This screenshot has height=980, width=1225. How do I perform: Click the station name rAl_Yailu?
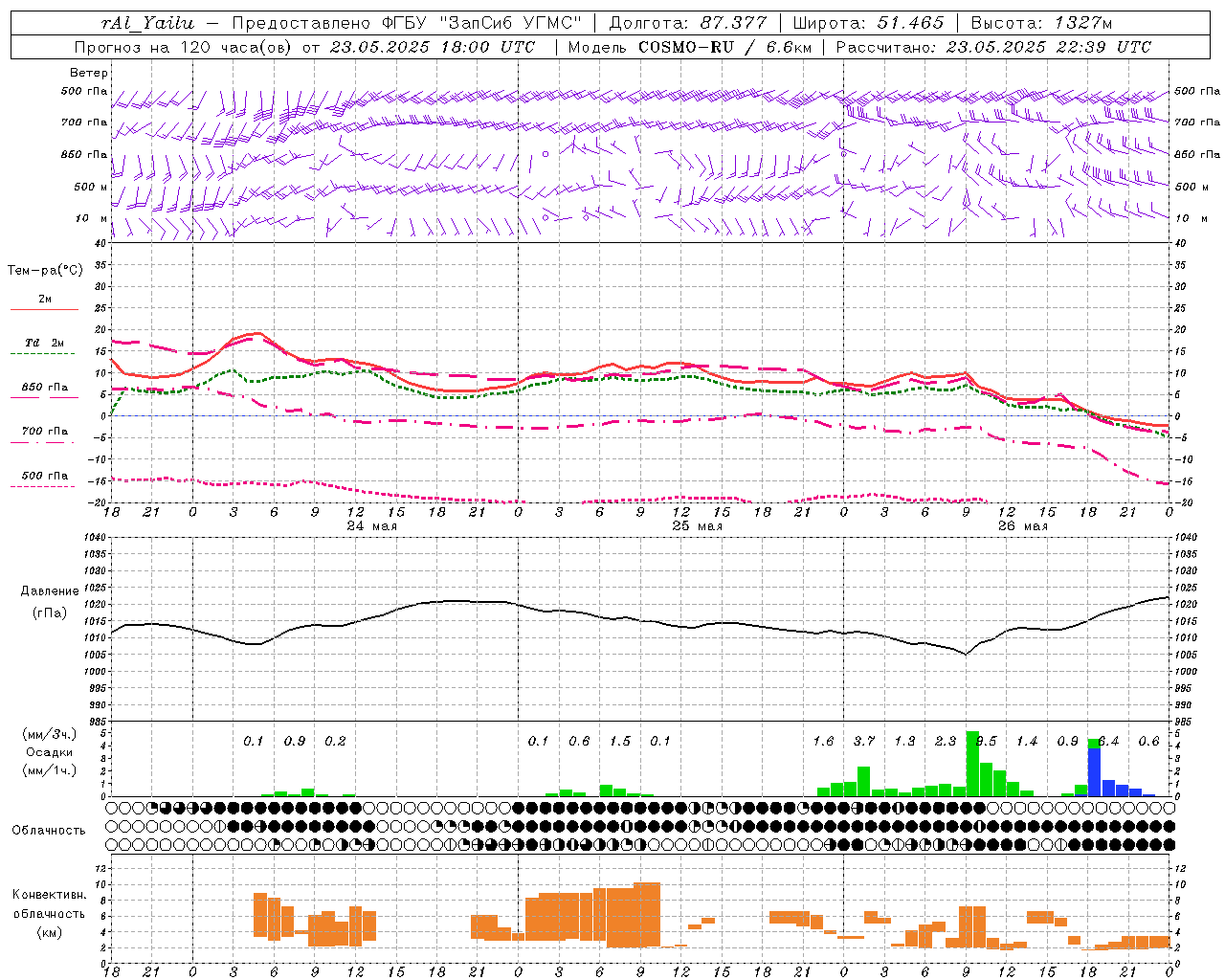pyautogui.click(x=146, y=23)
